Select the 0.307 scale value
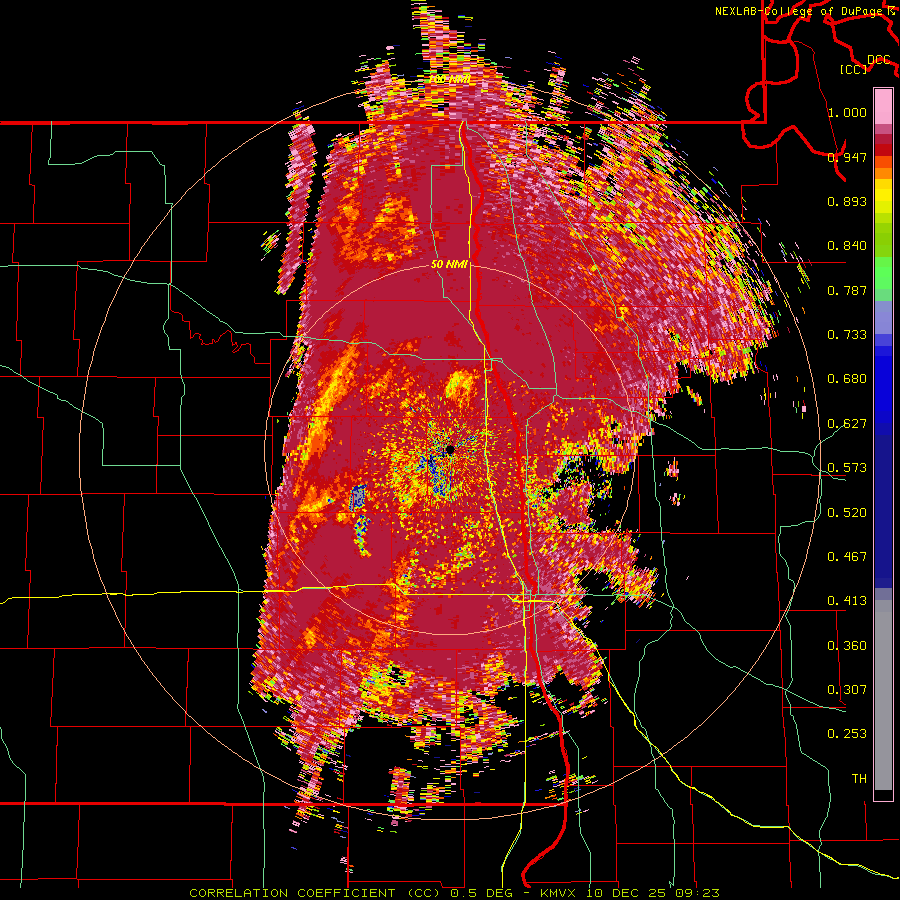Viewport: 900px width, 900px height. pos(847,690)
